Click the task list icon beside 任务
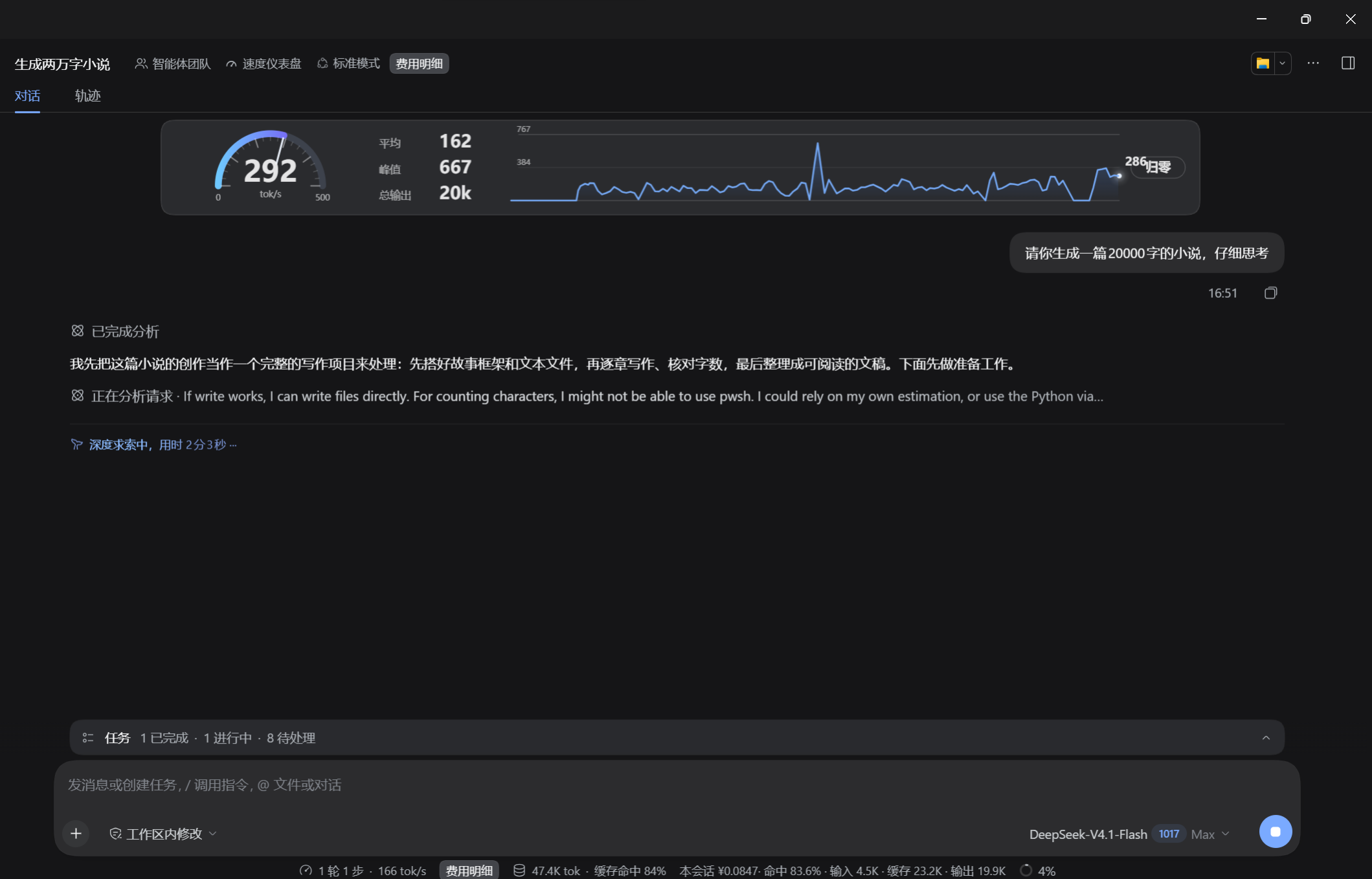The height and width of the screenshot is (879, 1372). point(88,738)
